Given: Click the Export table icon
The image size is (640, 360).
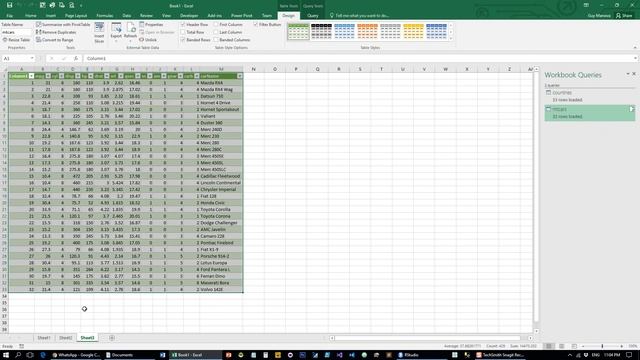Looking at the screenshot, I should 116,28.
